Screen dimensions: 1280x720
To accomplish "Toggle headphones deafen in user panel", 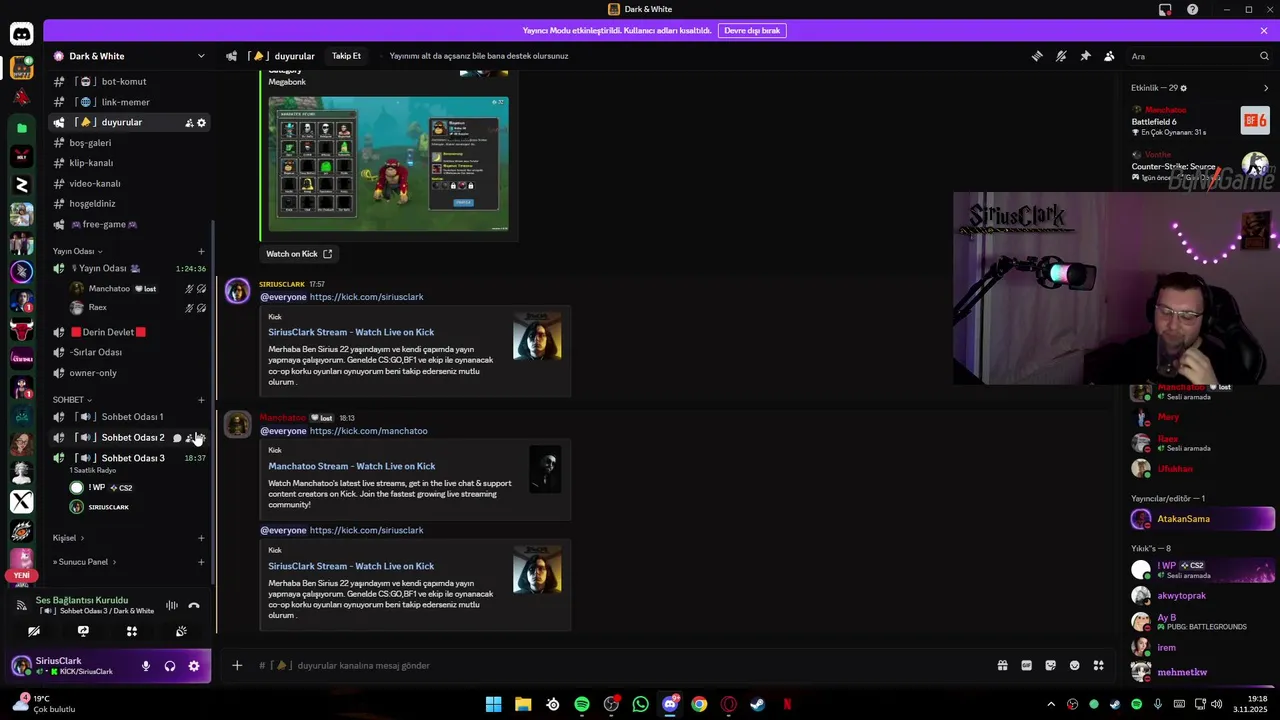I will (170, 666).
